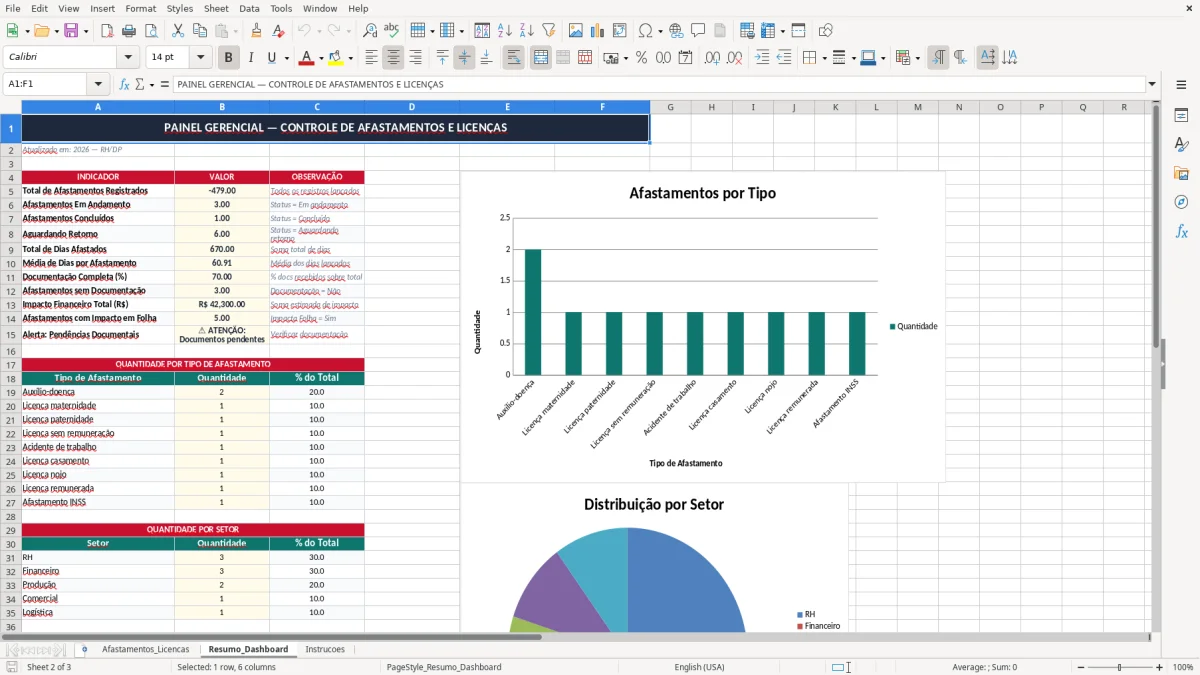Open the Borders dropdown arrow

pos(827,58)
